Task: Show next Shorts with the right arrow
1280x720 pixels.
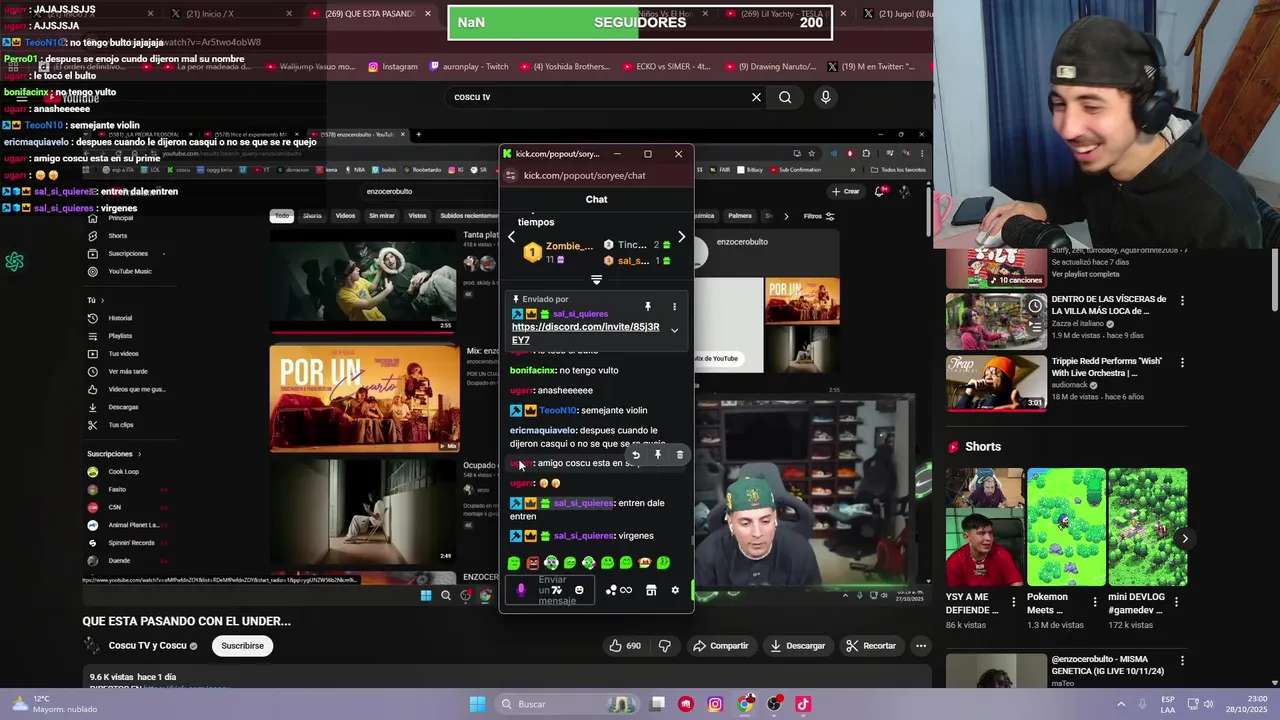Action: 1185,538
